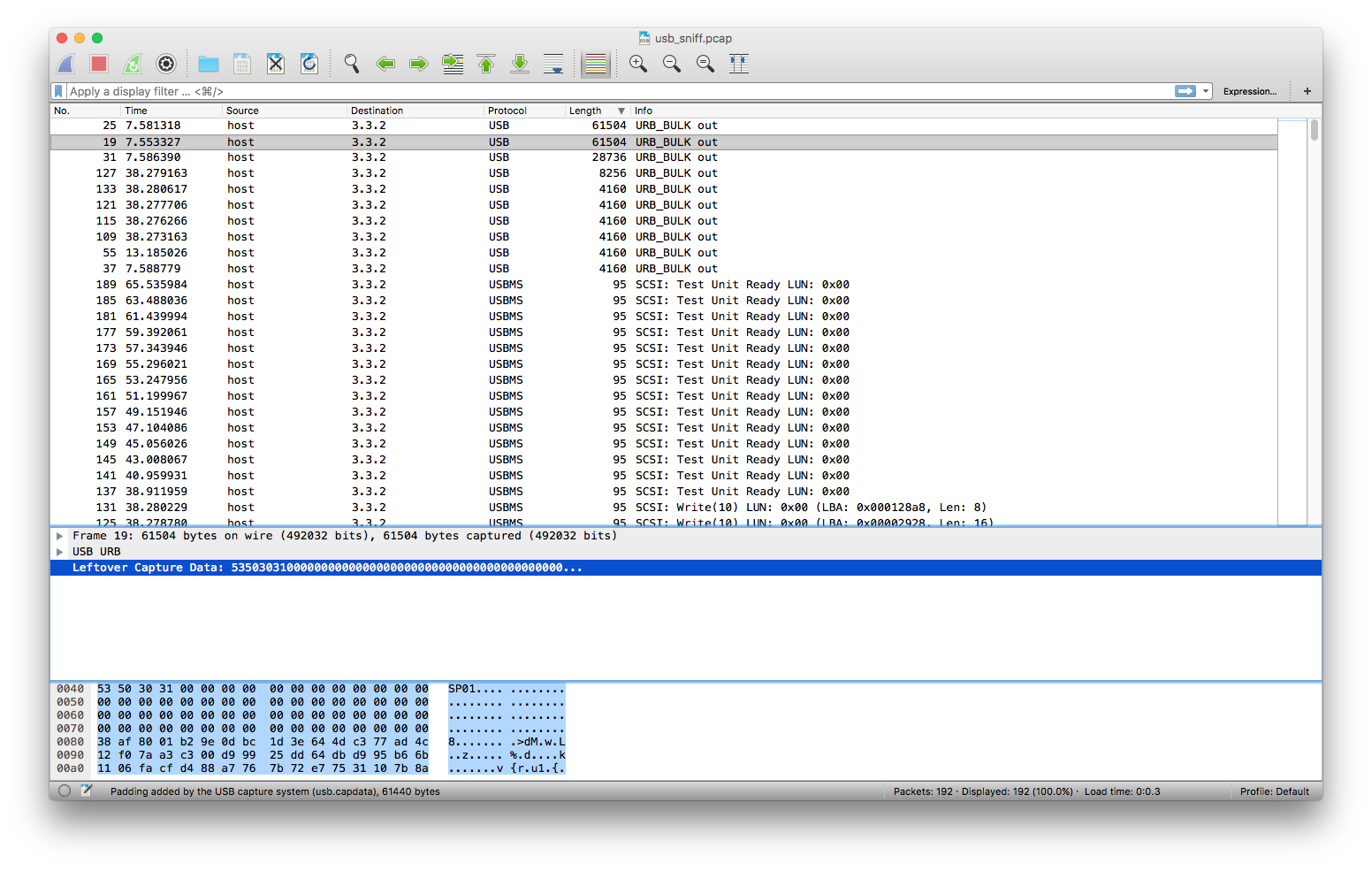Open the Expression… dialog
This screenshot has height=871, width=1372.
1250,91
